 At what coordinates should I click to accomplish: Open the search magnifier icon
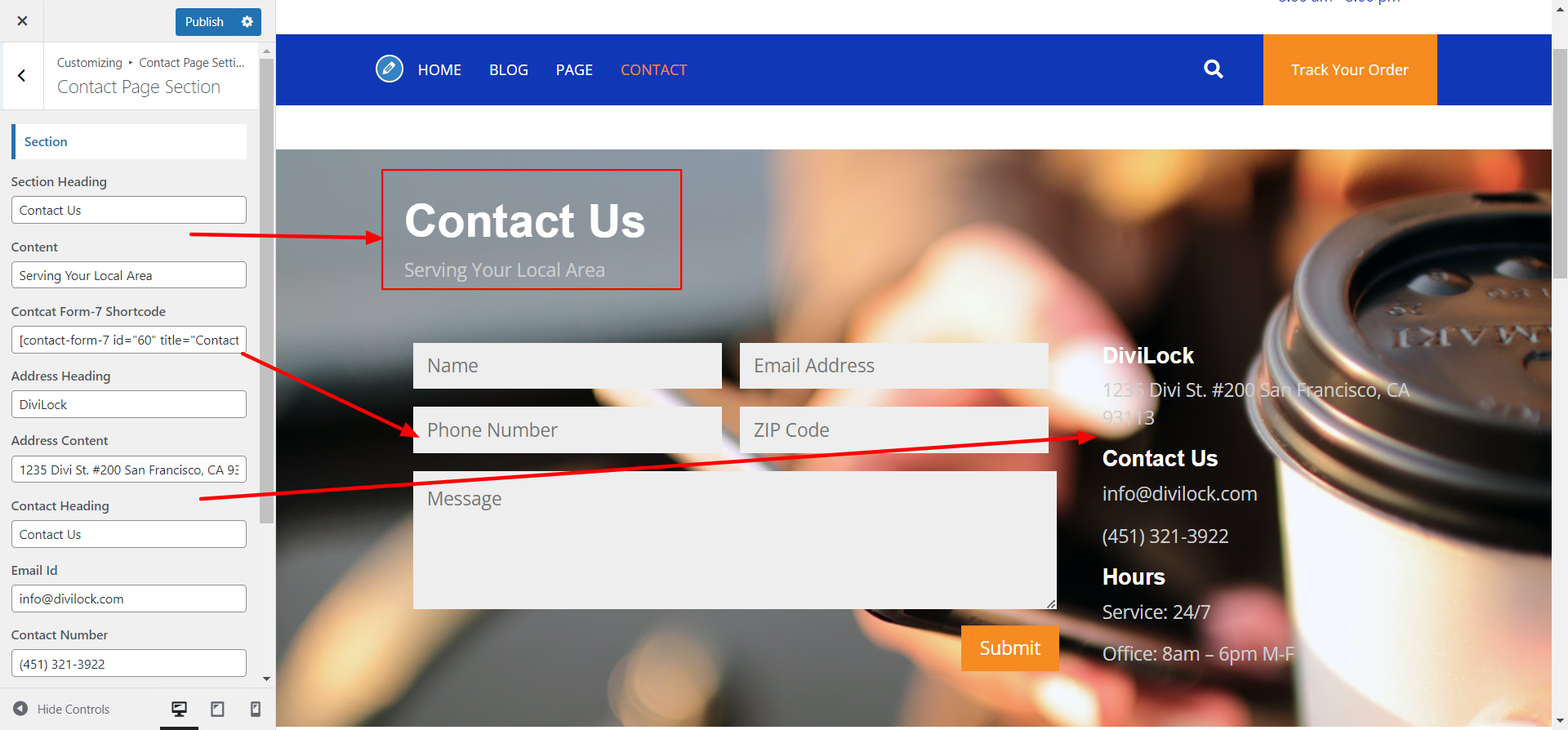coord(1214,69)
